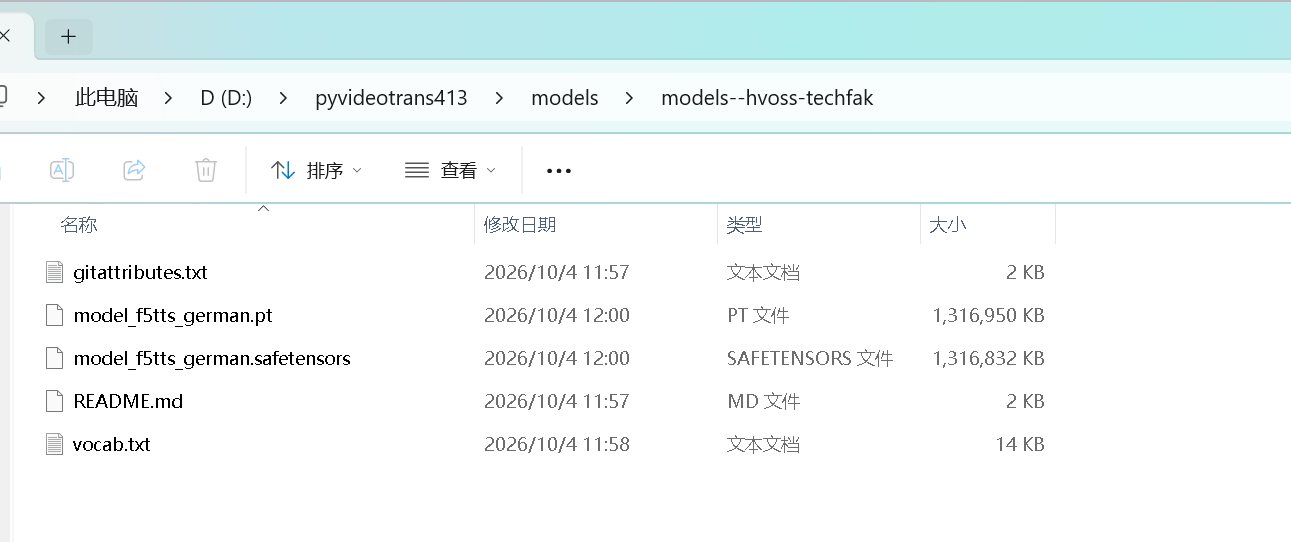Navigate to 此电脑 in the breadcrumb
Image resolution: width=1291 pixels, height=542 pixels.
point(107,98)
